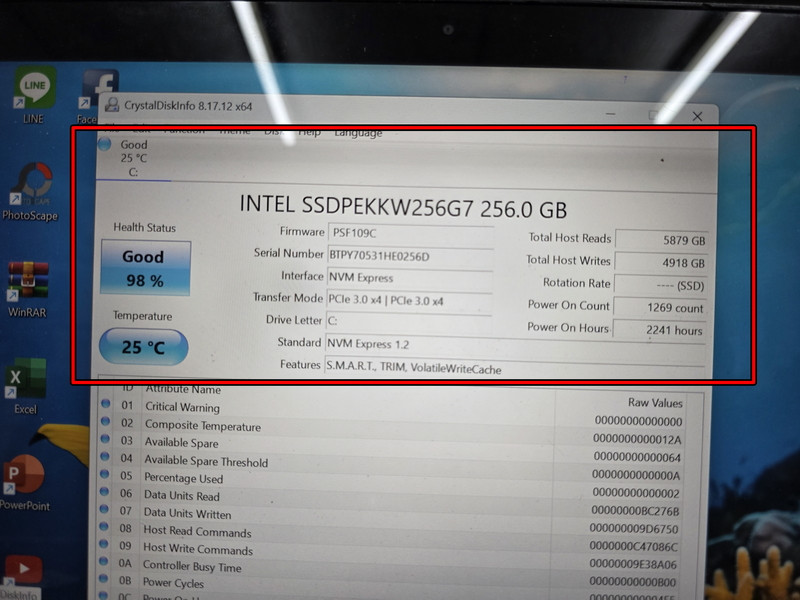This screenshot has width=800, height=600.
Task: Click status orb for Power Cycles row
Action: tap(104, 579)
